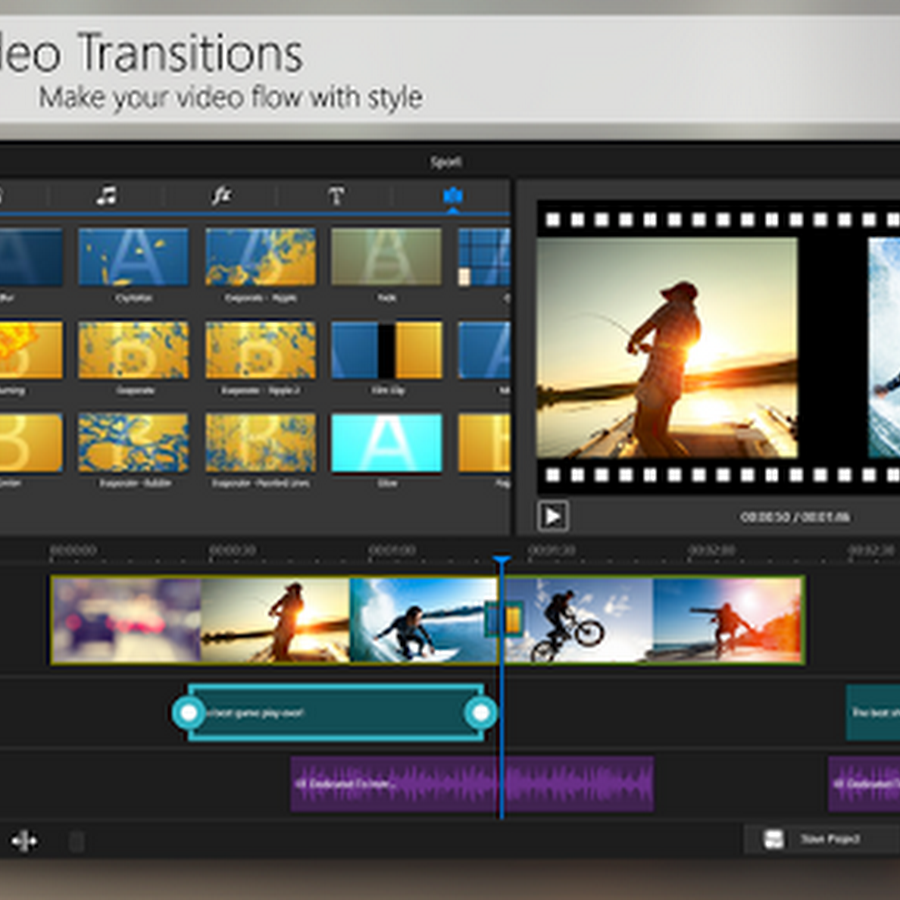The image size is (900, 900).
Task: Open the title text tab
Action: point(336,196)
